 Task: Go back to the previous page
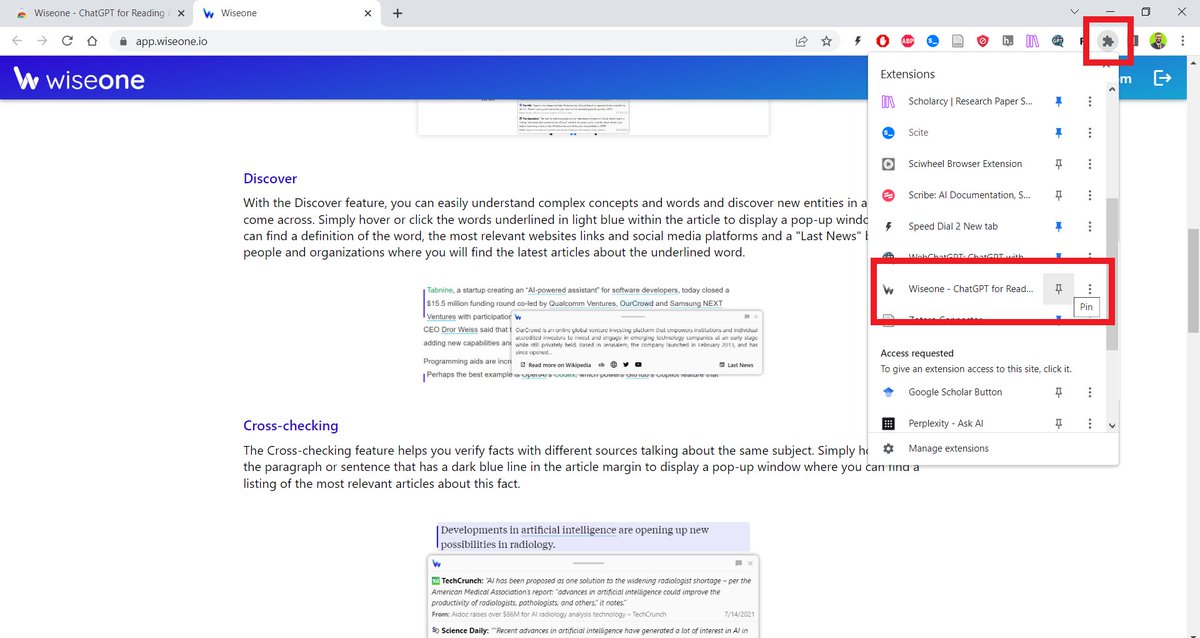coord(17,41)
